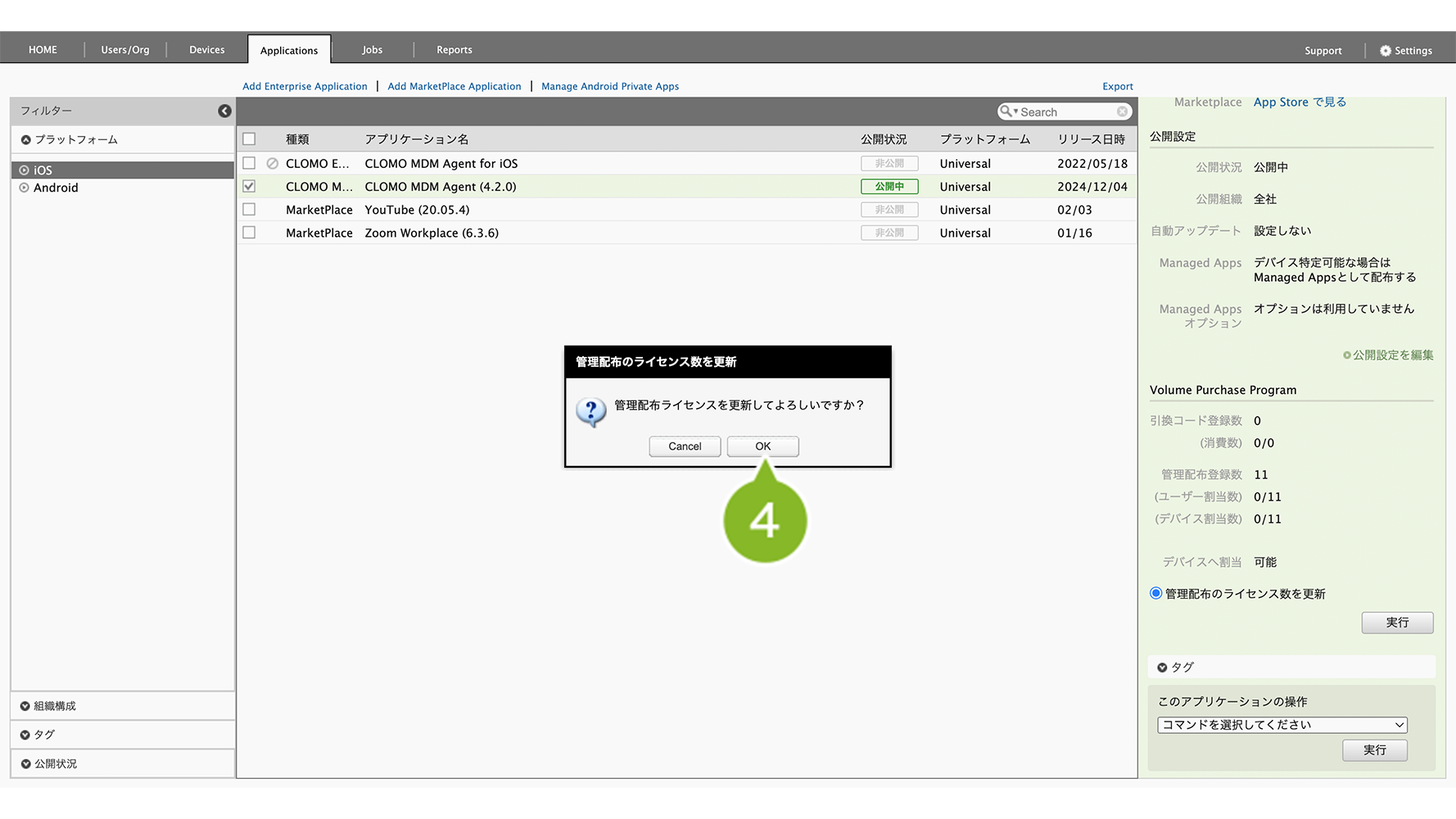
Task: Toggle the select-all checkbox in table header
Action: click(x=249, y=139)
